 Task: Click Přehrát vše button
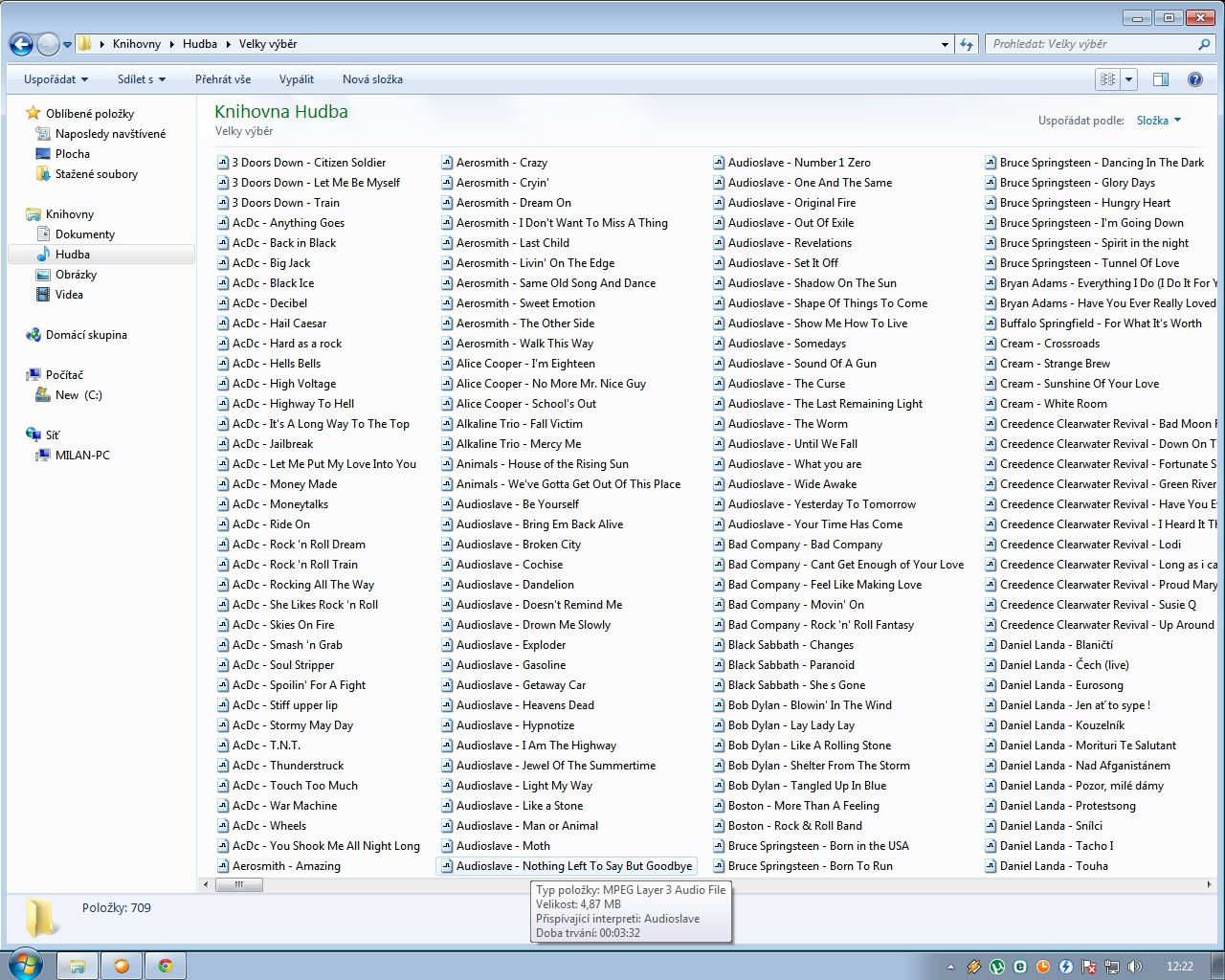click(x=223, y=79)
